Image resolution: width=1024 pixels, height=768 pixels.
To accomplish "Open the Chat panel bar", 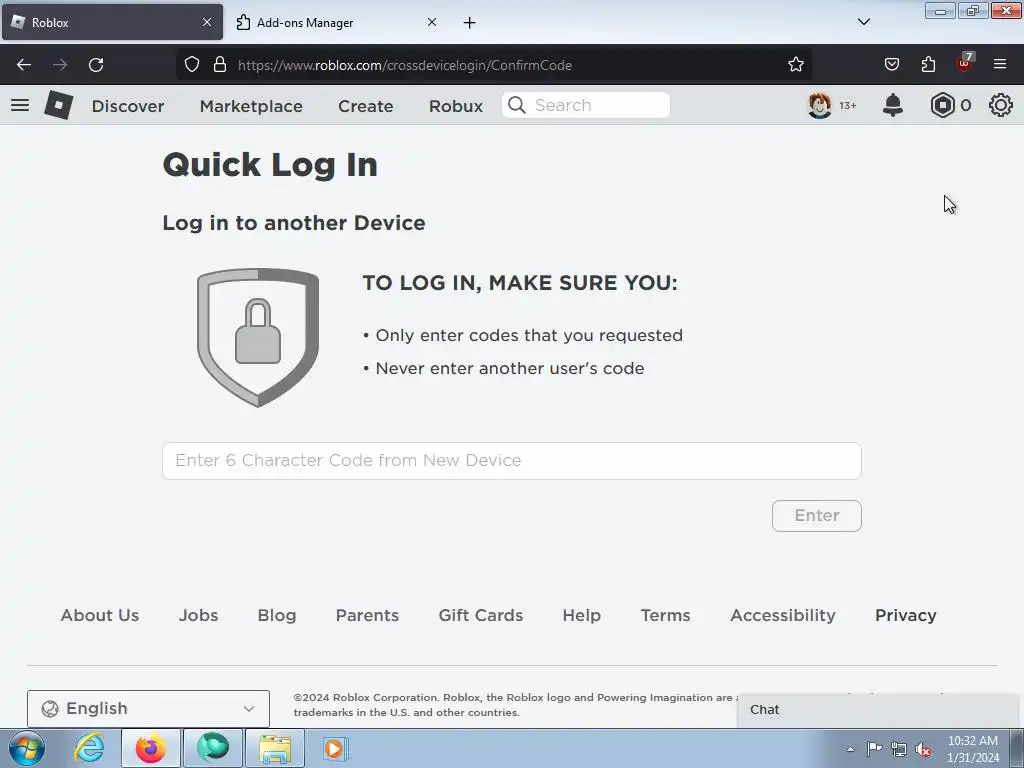I will tap(880, 710).
